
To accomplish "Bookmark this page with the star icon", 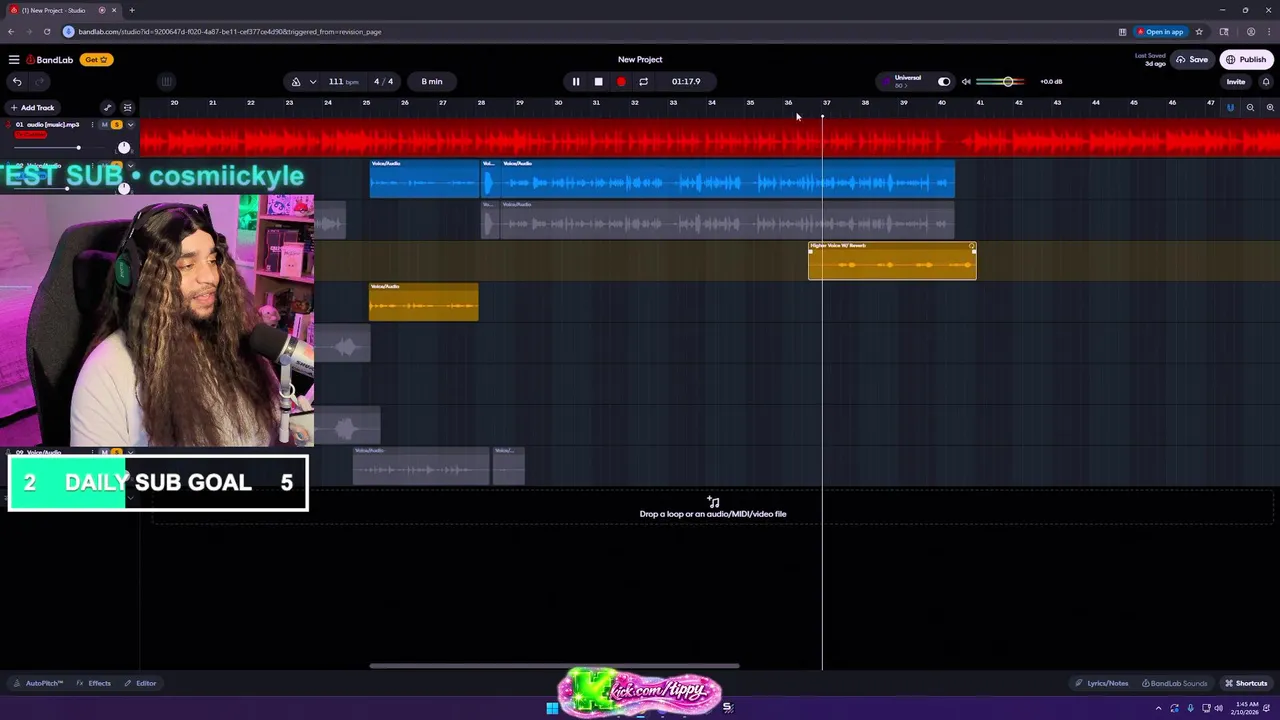I will point(1199,32).
